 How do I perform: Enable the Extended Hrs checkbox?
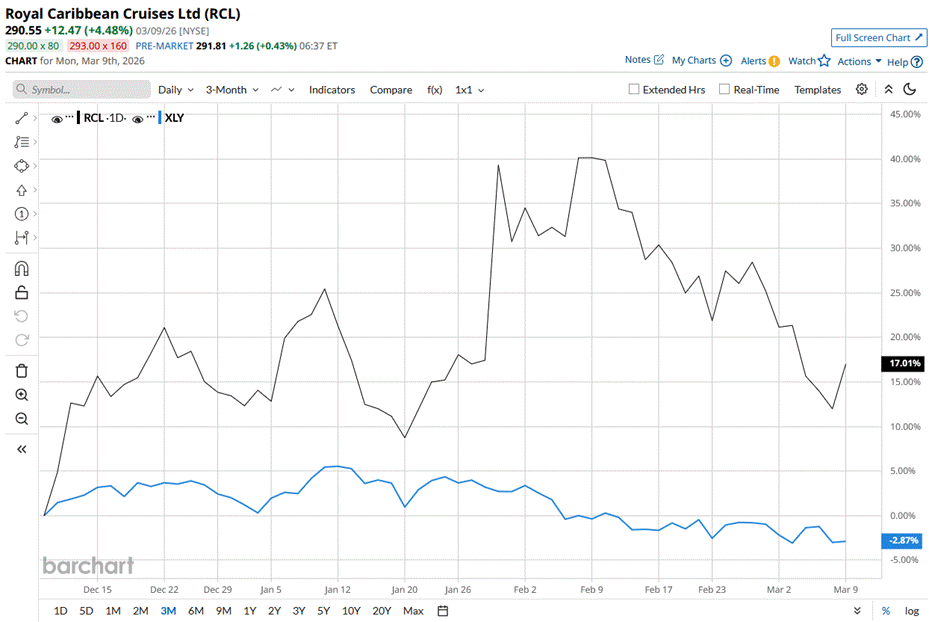coord(634,89)
